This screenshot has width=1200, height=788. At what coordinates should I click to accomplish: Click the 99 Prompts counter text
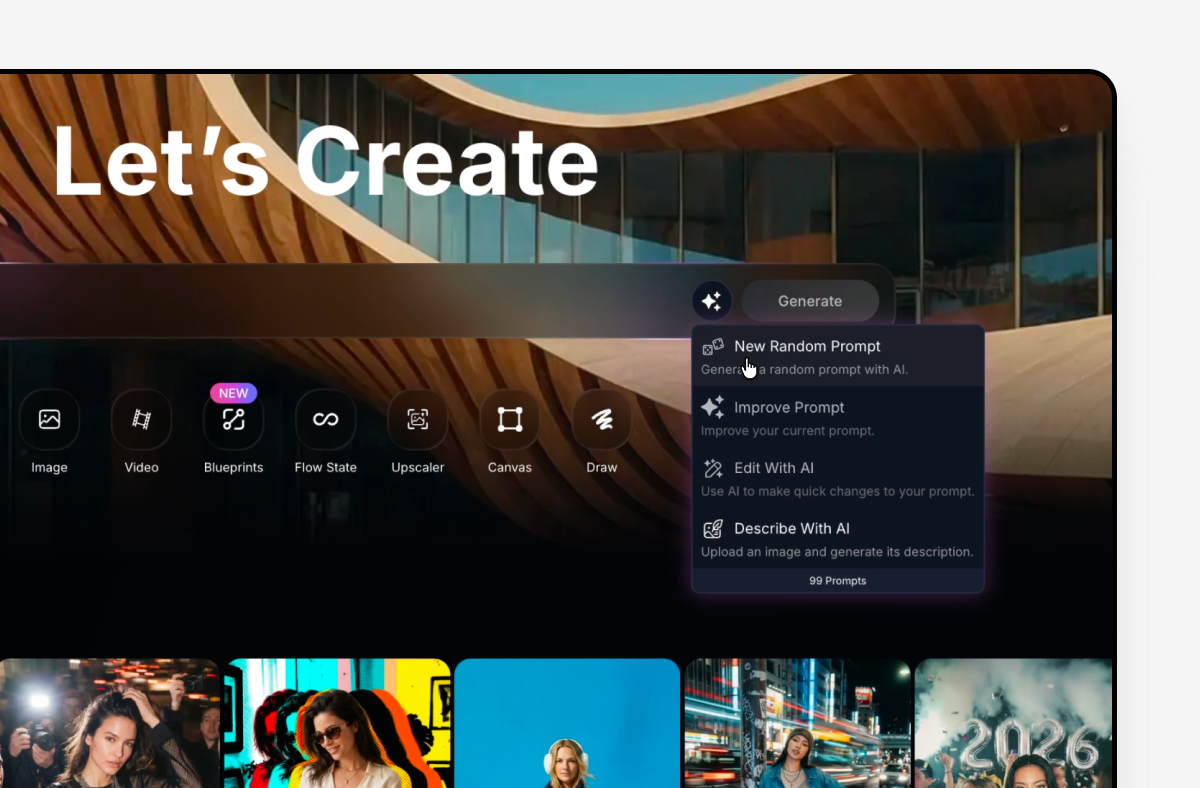click(x=838, y=581)
